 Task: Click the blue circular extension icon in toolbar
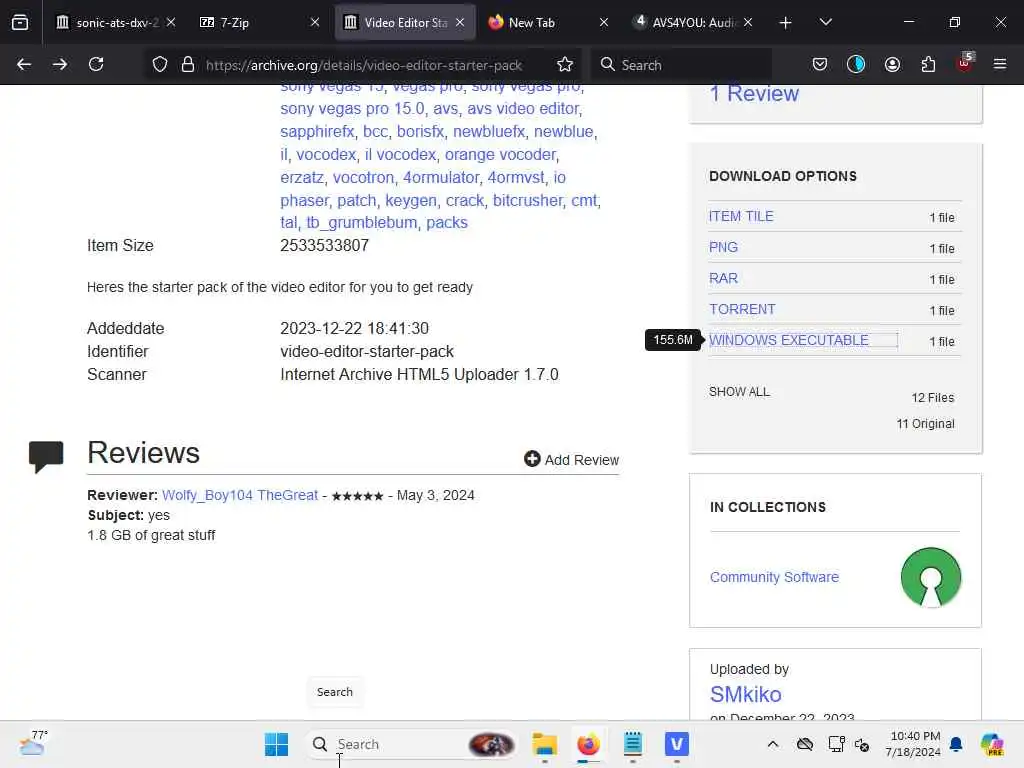[x=856, y=64]
